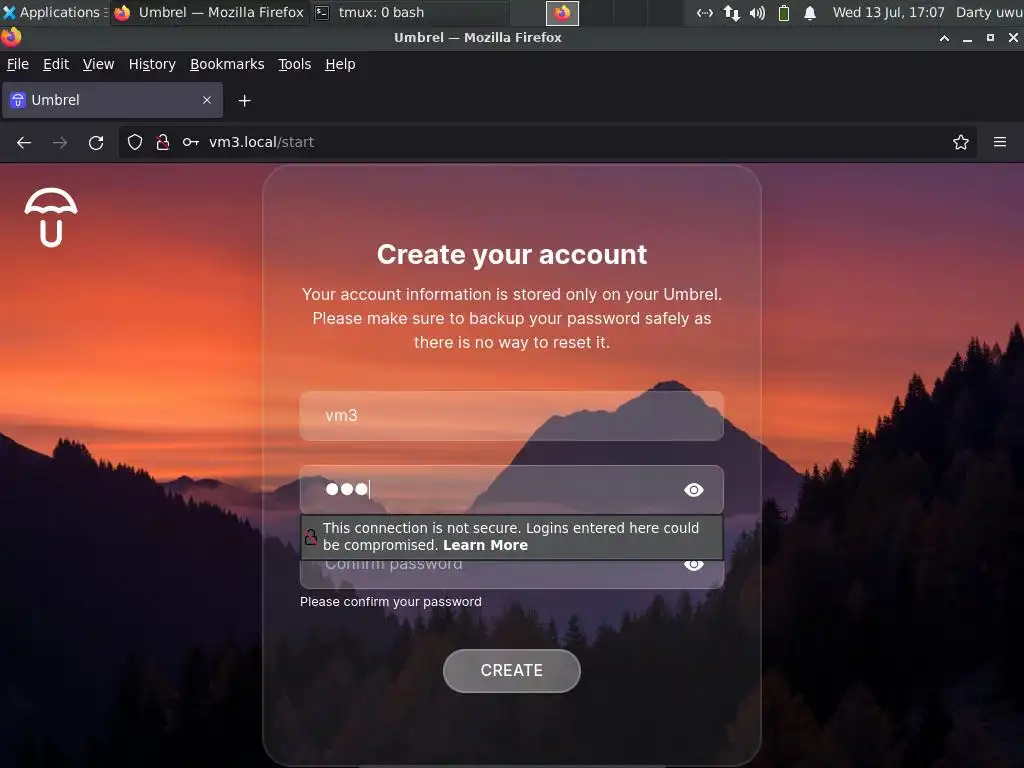Open the network connection tray icon
This screenshot has width=1024, height=768.
[x=705, y=12]
